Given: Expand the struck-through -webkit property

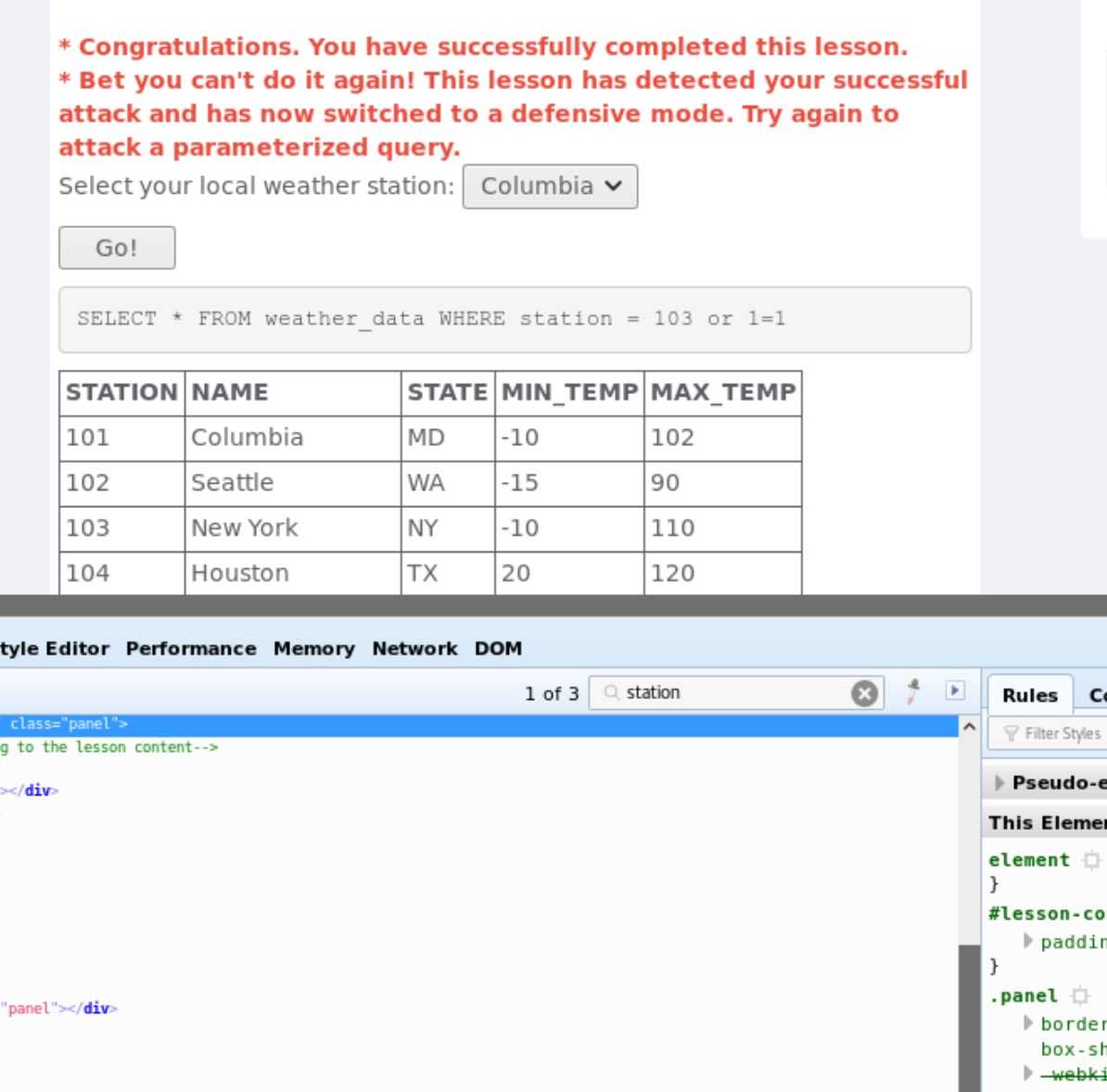Looking at the screenshot, I should point(1028,1073).
